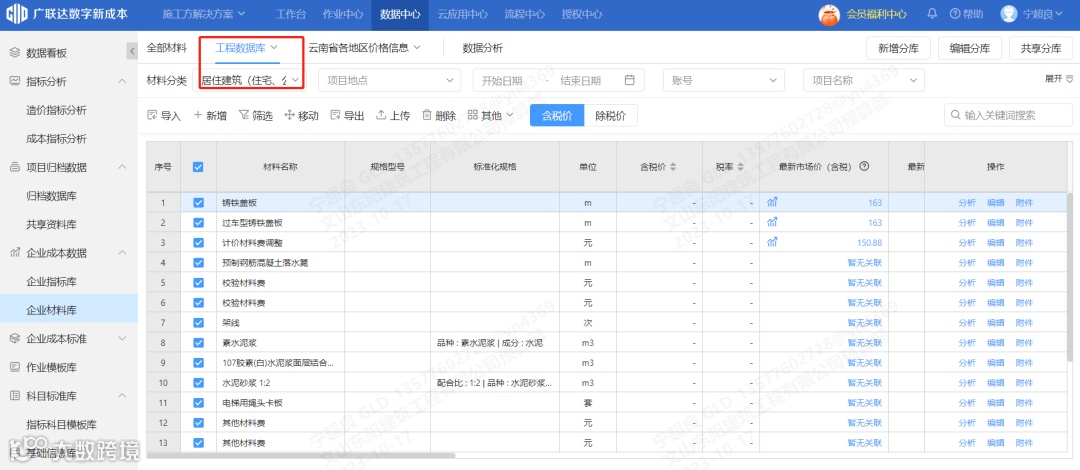This screenshot has height=470, width=1080.
Task: Open the 工作台 top menu
Action: click(x=291, y=14)
